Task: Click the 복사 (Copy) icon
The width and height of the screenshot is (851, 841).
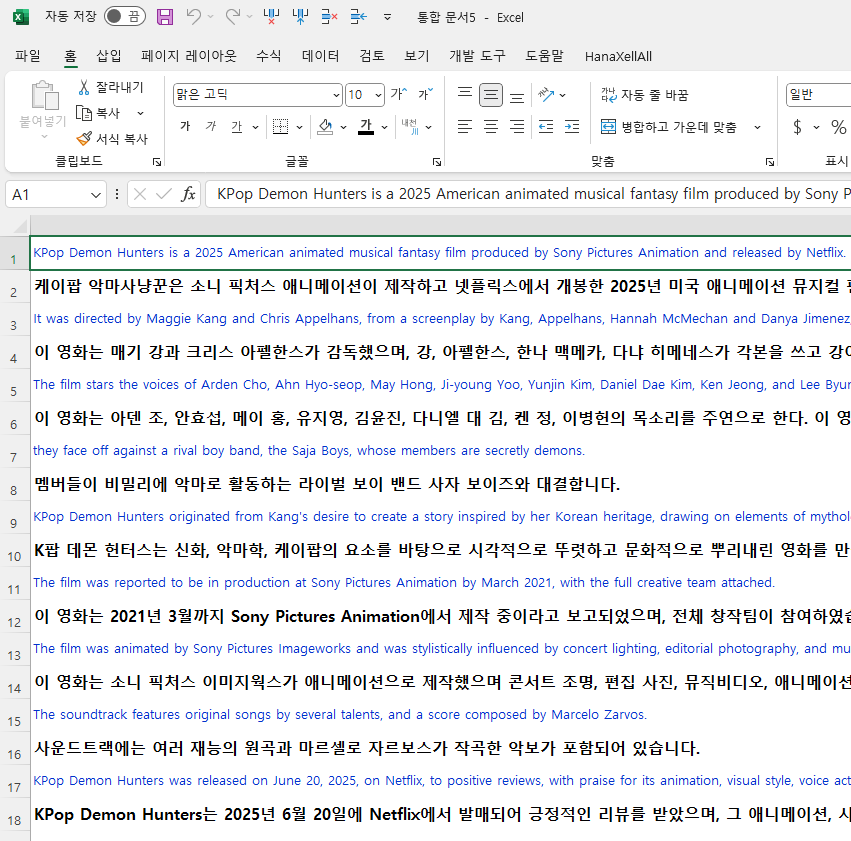Action: pyautogui.click(x=84, y=113)
